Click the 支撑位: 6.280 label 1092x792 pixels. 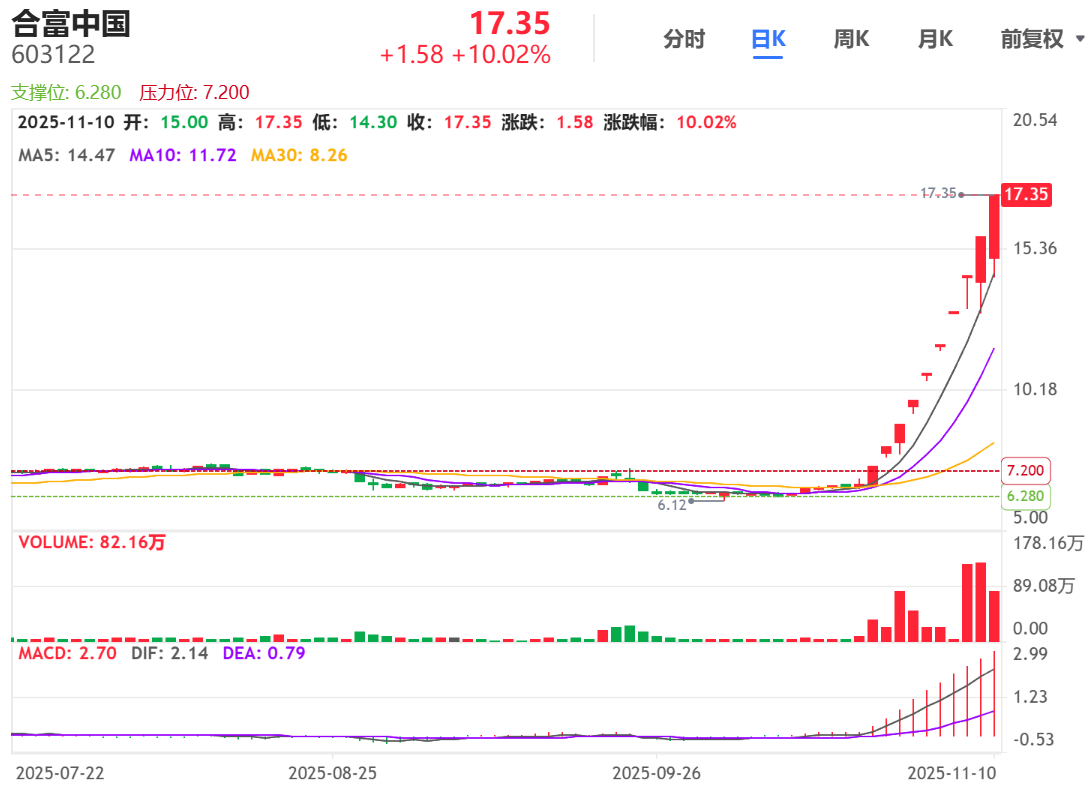(x=66, y=92)
